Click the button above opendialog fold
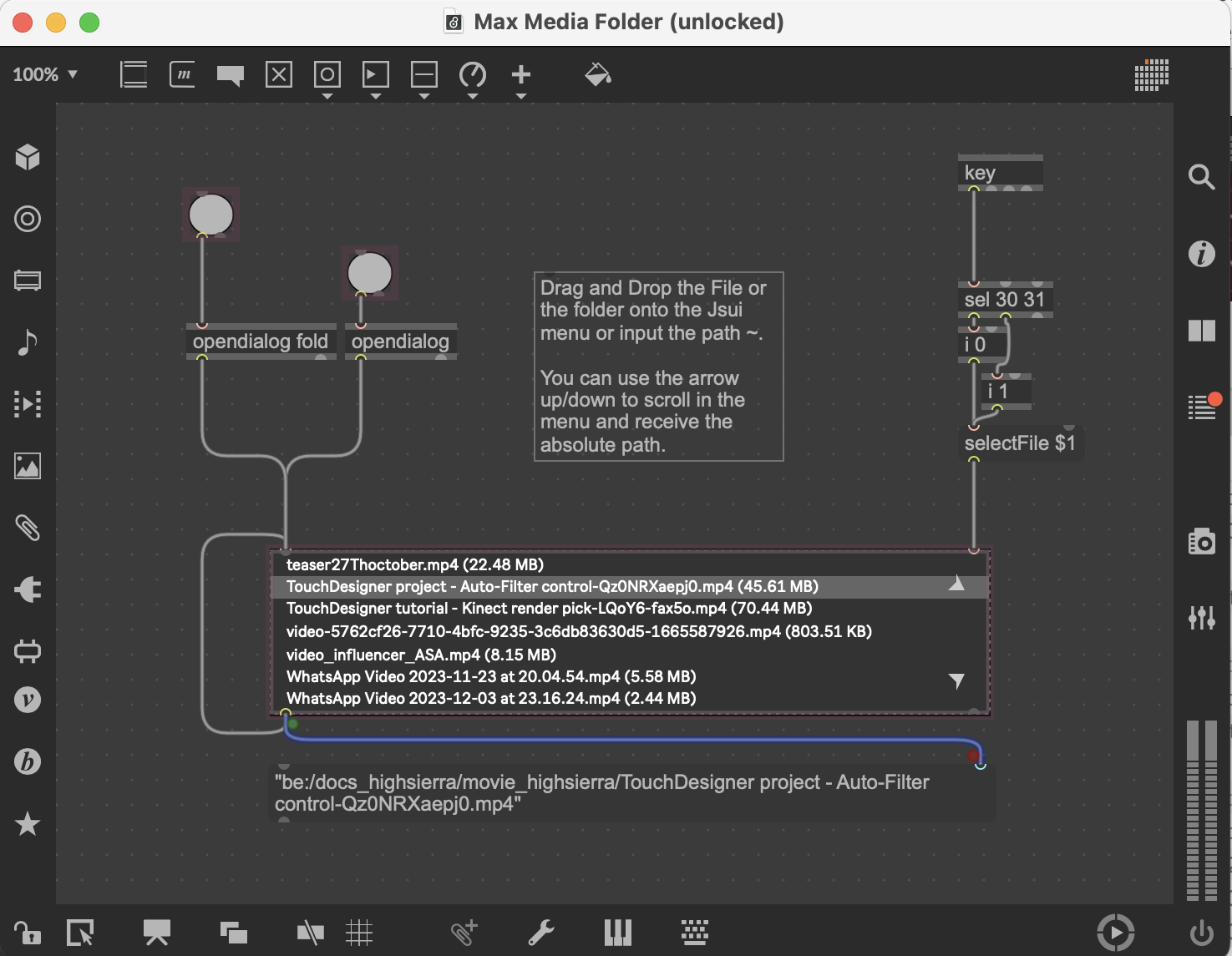This screenshot has width=1232, height=956. point(210,215)
